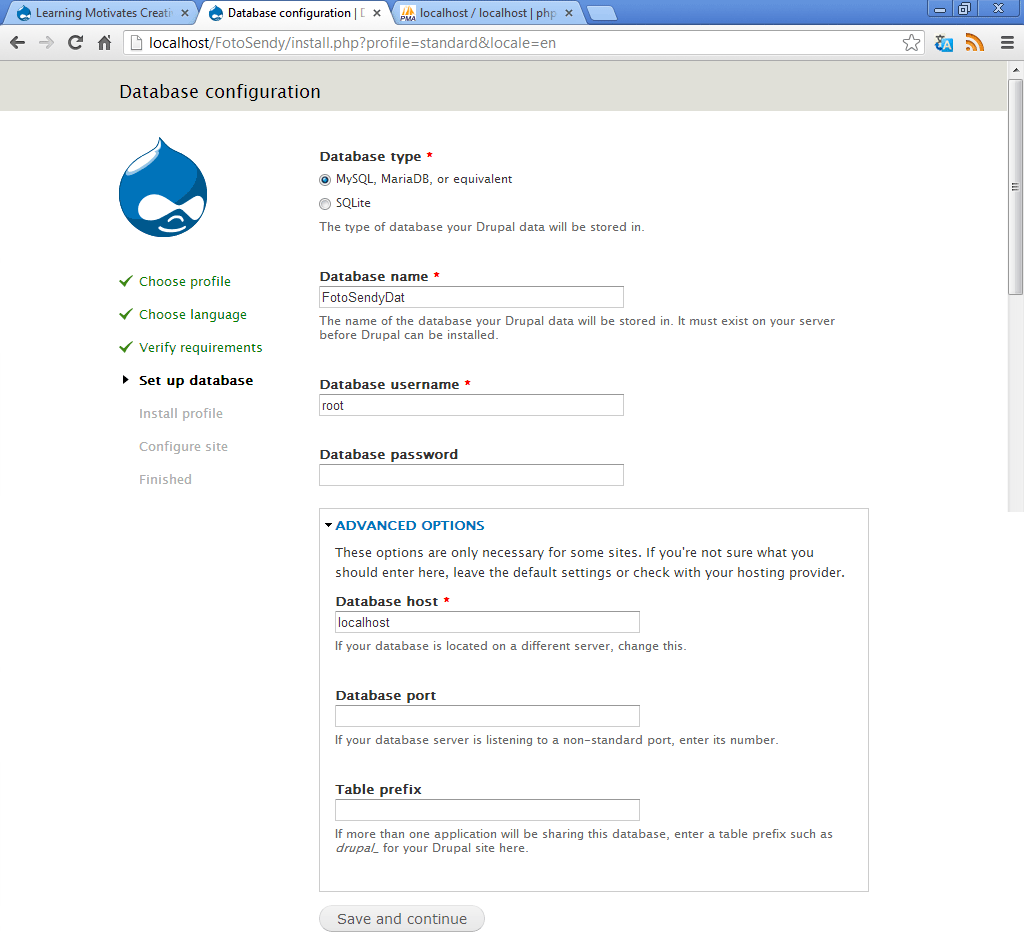Screen dimensions: 1024x936
Task: Focus the Database username field
Action: (472, 405)
